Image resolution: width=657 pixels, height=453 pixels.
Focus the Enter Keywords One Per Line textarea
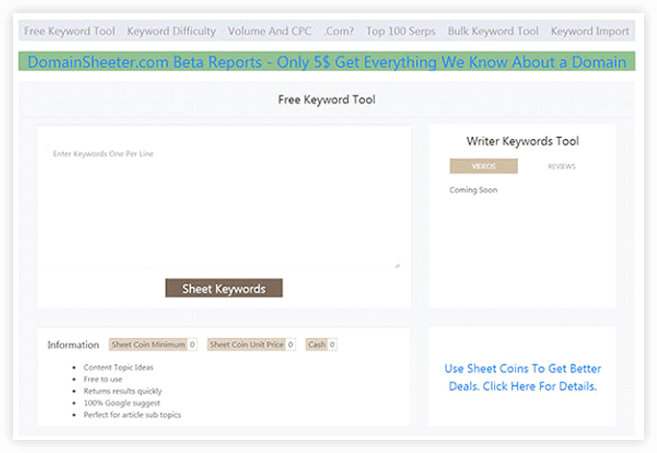click(x=224, y=207)
